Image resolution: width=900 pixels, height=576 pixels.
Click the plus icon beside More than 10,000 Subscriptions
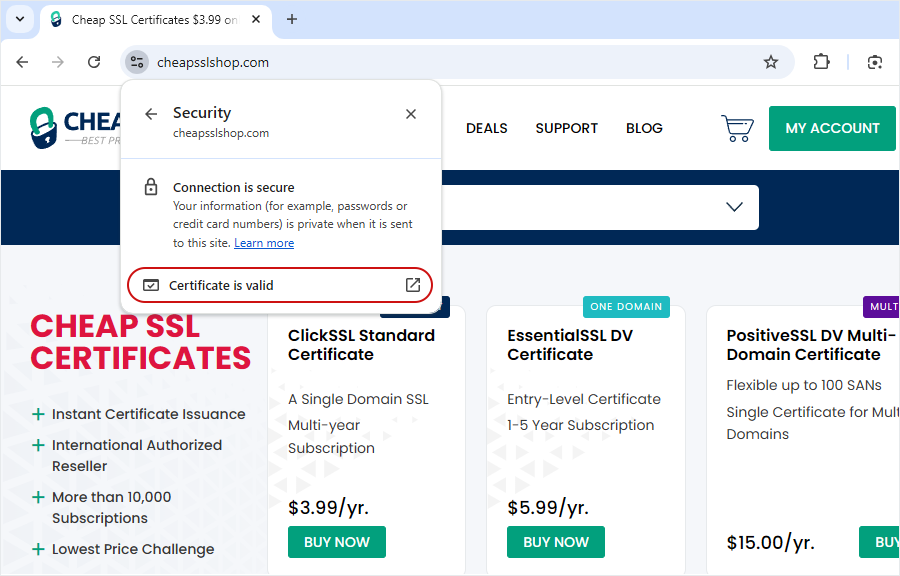click(x=38, y=497)
